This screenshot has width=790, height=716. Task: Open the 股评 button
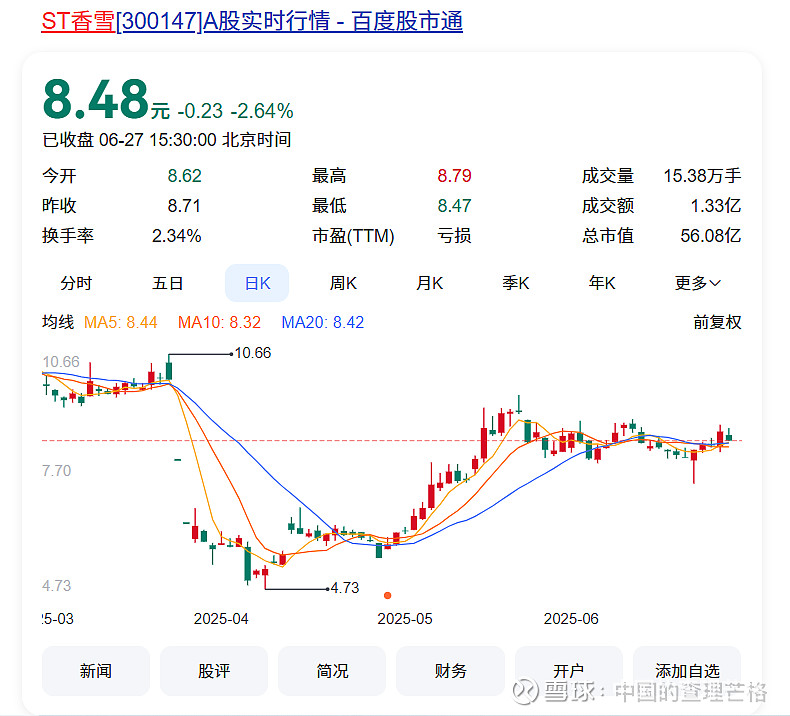pos(214,671)
